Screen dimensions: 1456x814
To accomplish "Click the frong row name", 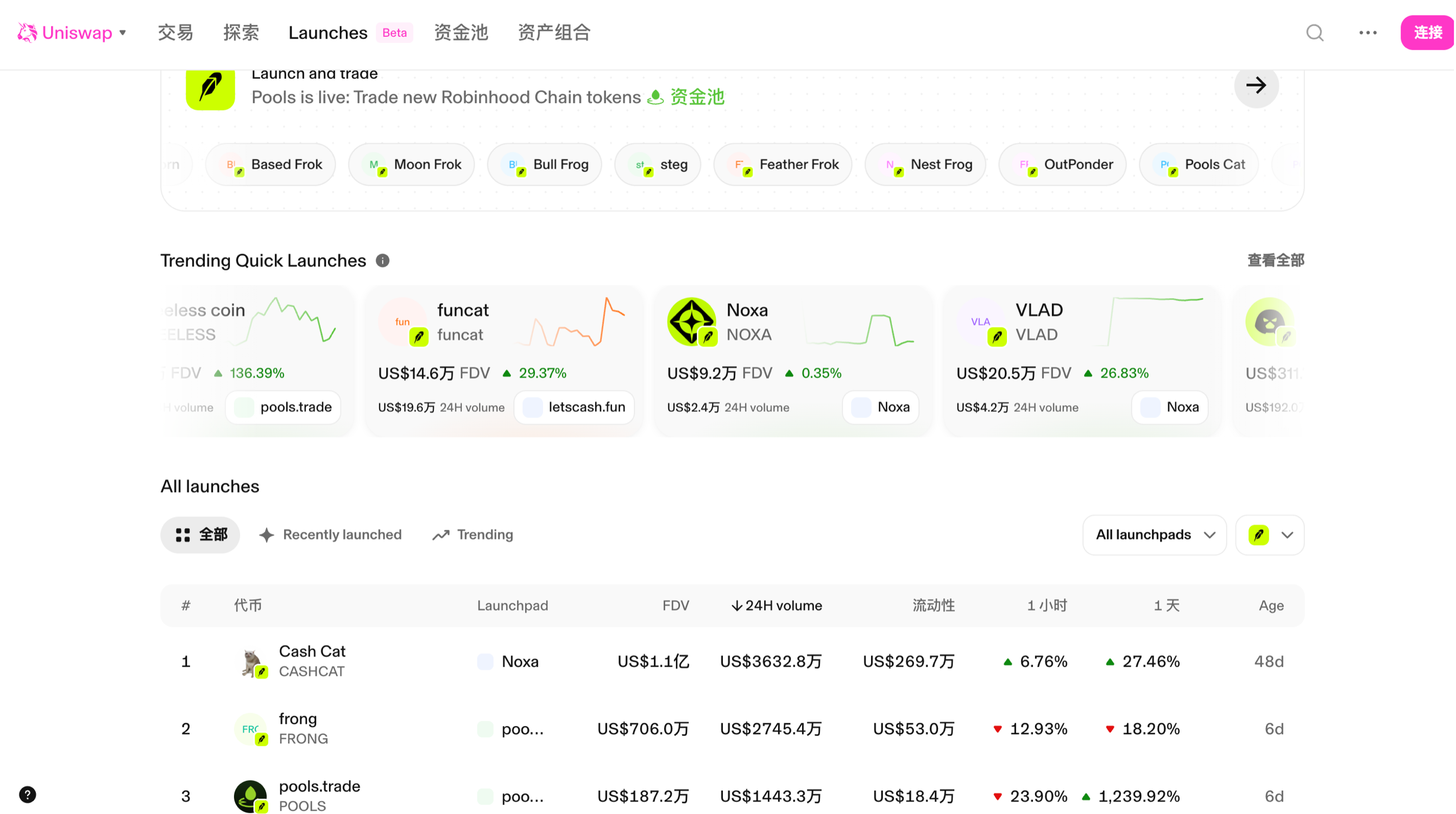I will tap(299, 719).
